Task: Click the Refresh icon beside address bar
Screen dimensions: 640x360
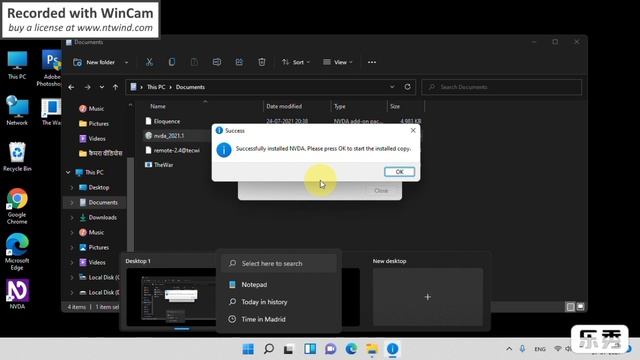Action: (x=407, y=87)
